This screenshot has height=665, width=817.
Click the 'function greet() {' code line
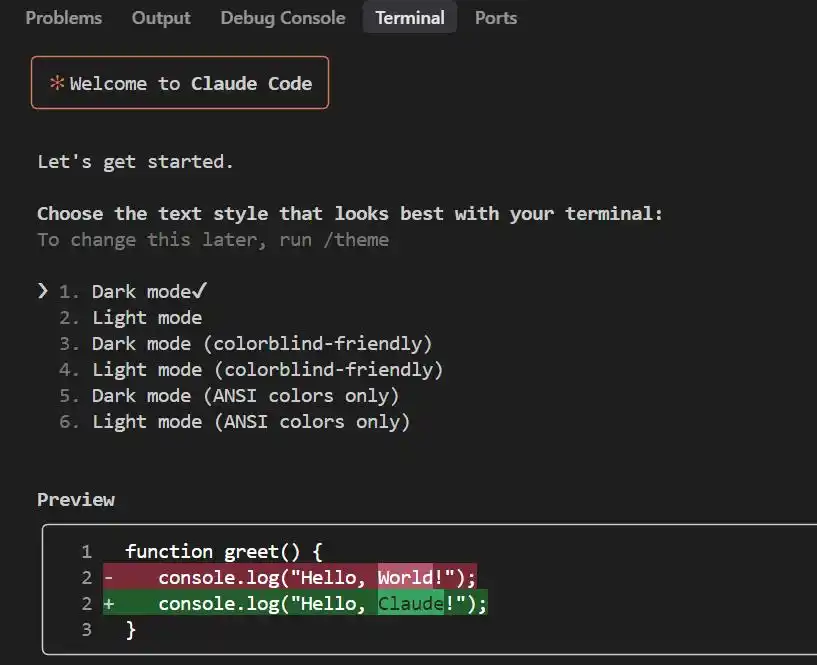pyautogui.click(x=224, y=551)
